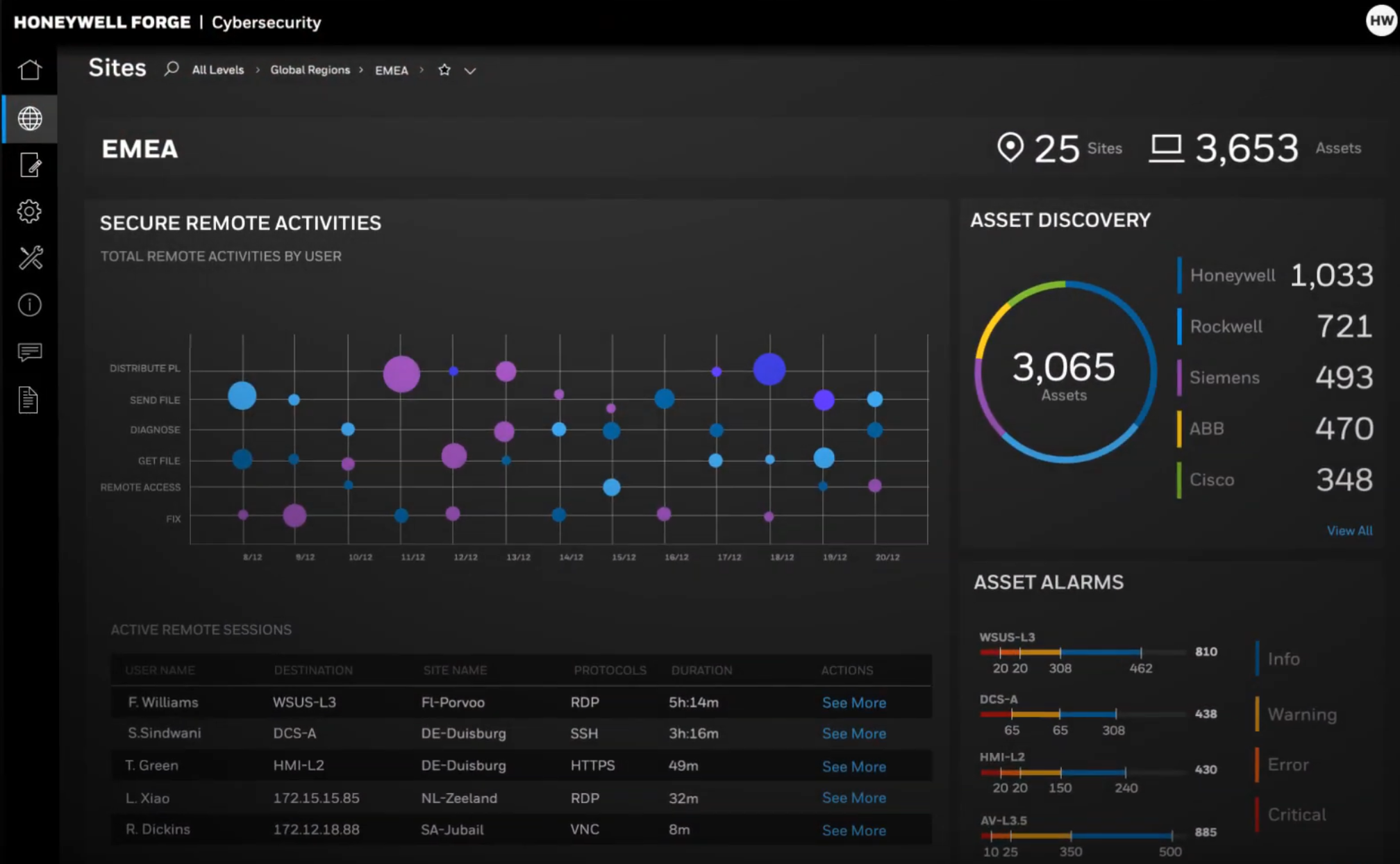Click the wrench tools sidebar icon
1400x864 pixels.
(30, 258)
